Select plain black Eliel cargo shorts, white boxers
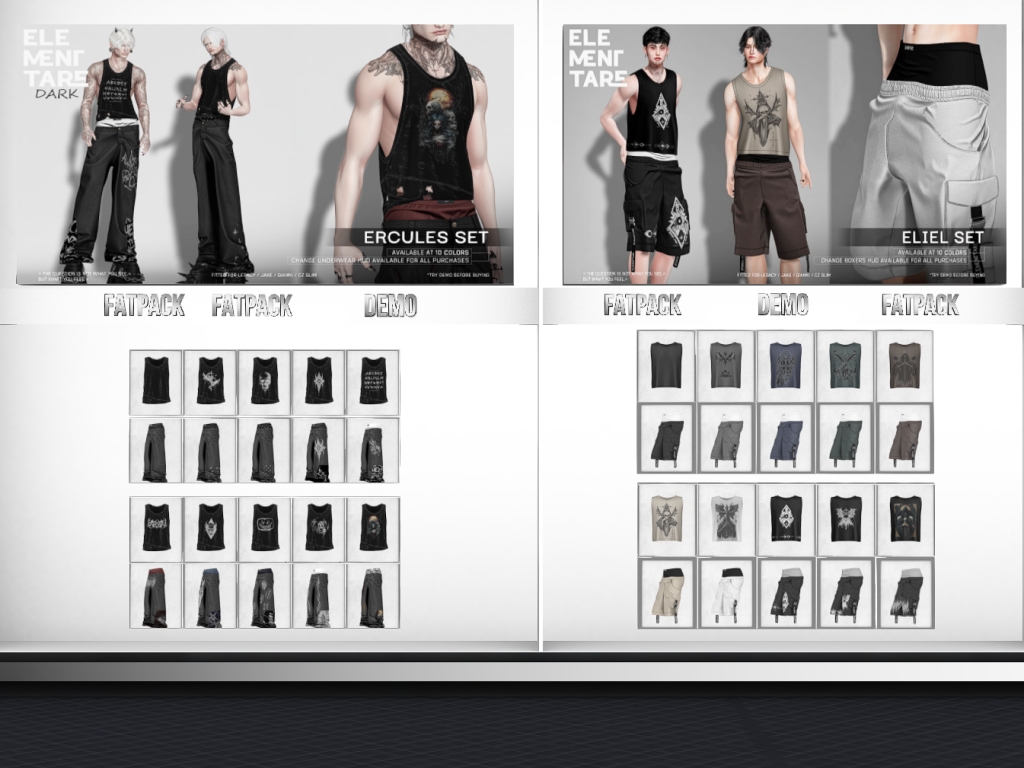 [667, 438]
